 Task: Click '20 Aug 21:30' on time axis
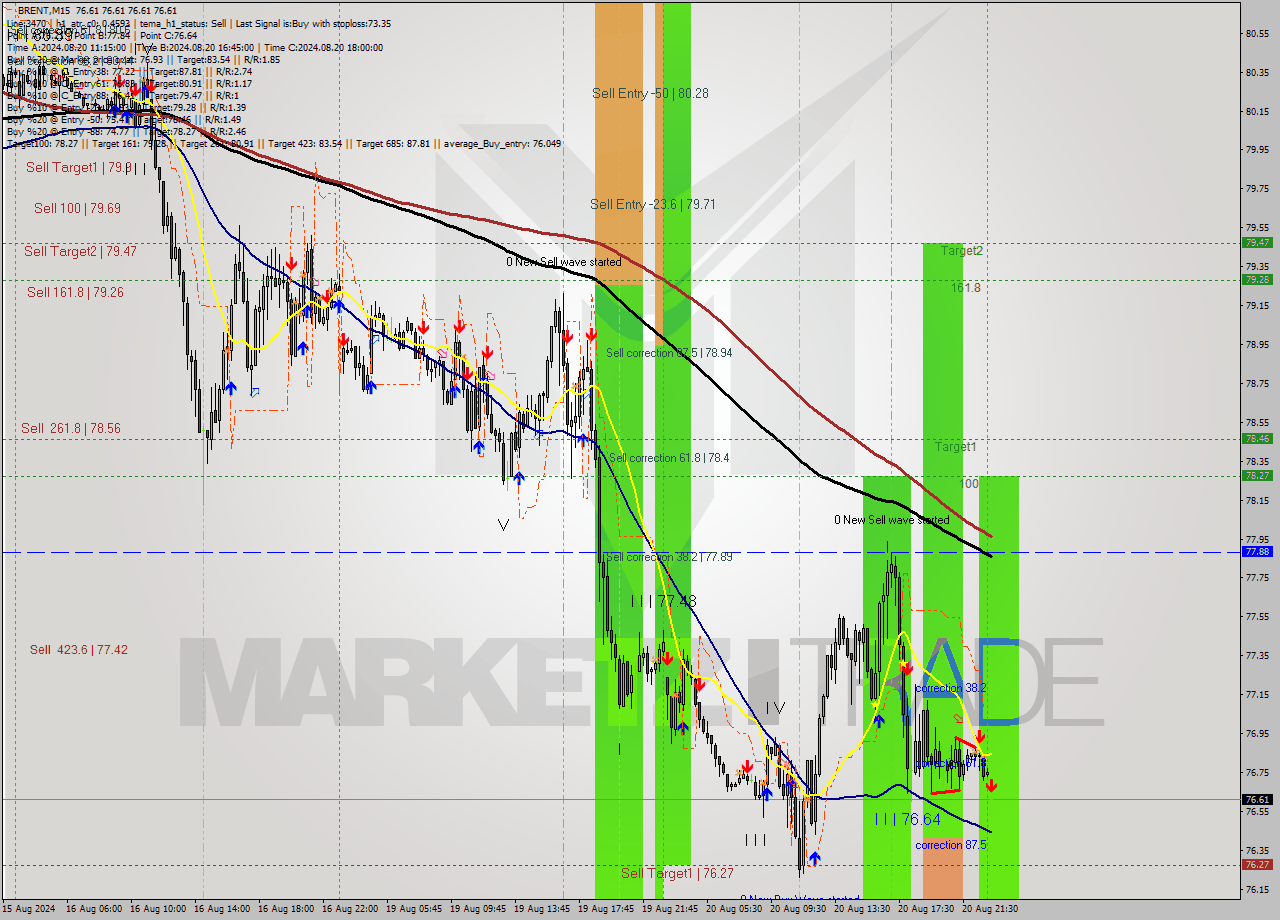[990, 909]
